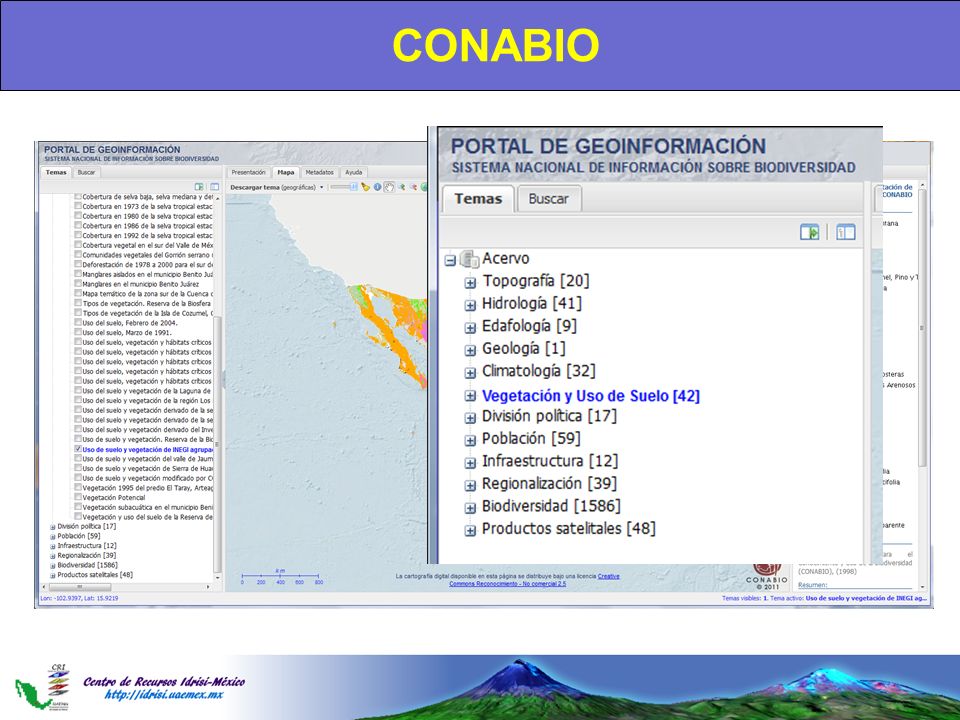Check the 'Manglares aislados' layer checkbox
The height and width of the screenshot is (720, 960).
tap(78, 274)
